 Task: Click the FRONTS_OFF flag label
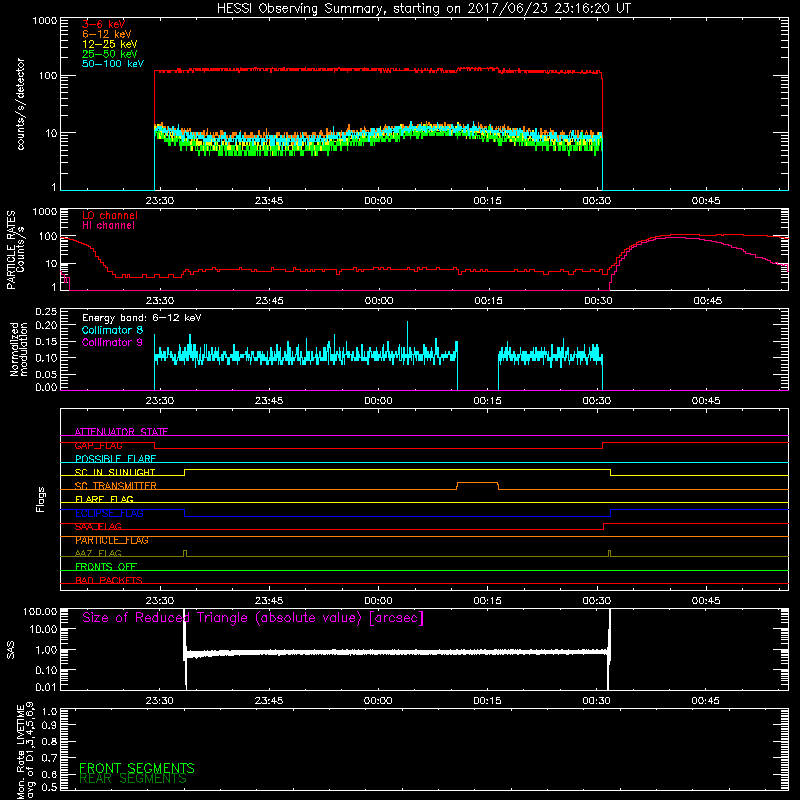coord(106,567)
